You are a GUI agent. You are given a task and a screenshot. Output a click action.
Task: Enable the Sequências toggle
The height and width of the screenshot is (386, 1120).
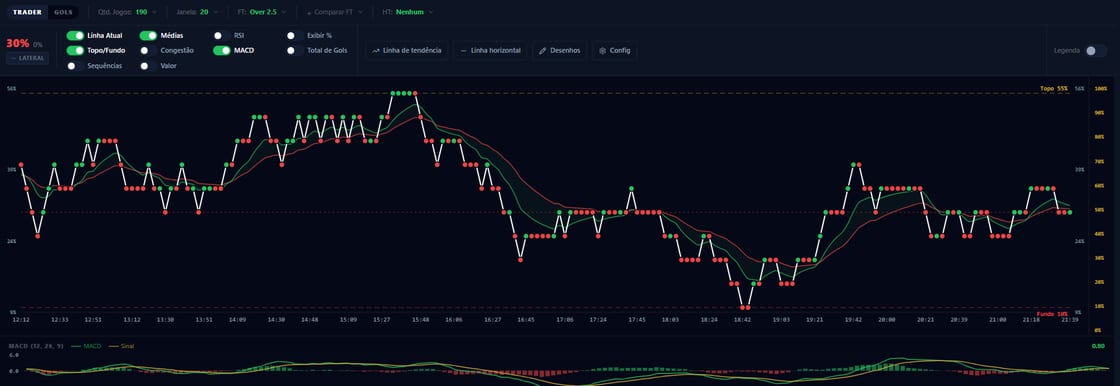pos(75,66)
